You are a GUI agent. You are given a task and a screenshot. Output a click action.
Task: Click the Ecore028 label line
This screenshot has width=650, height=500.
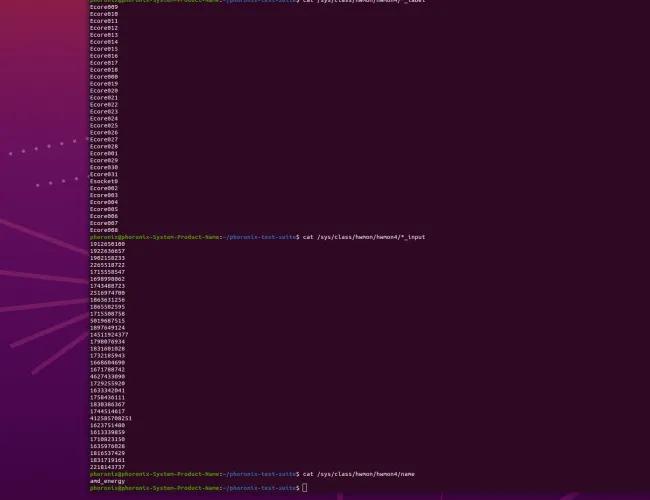click(104, 146)
